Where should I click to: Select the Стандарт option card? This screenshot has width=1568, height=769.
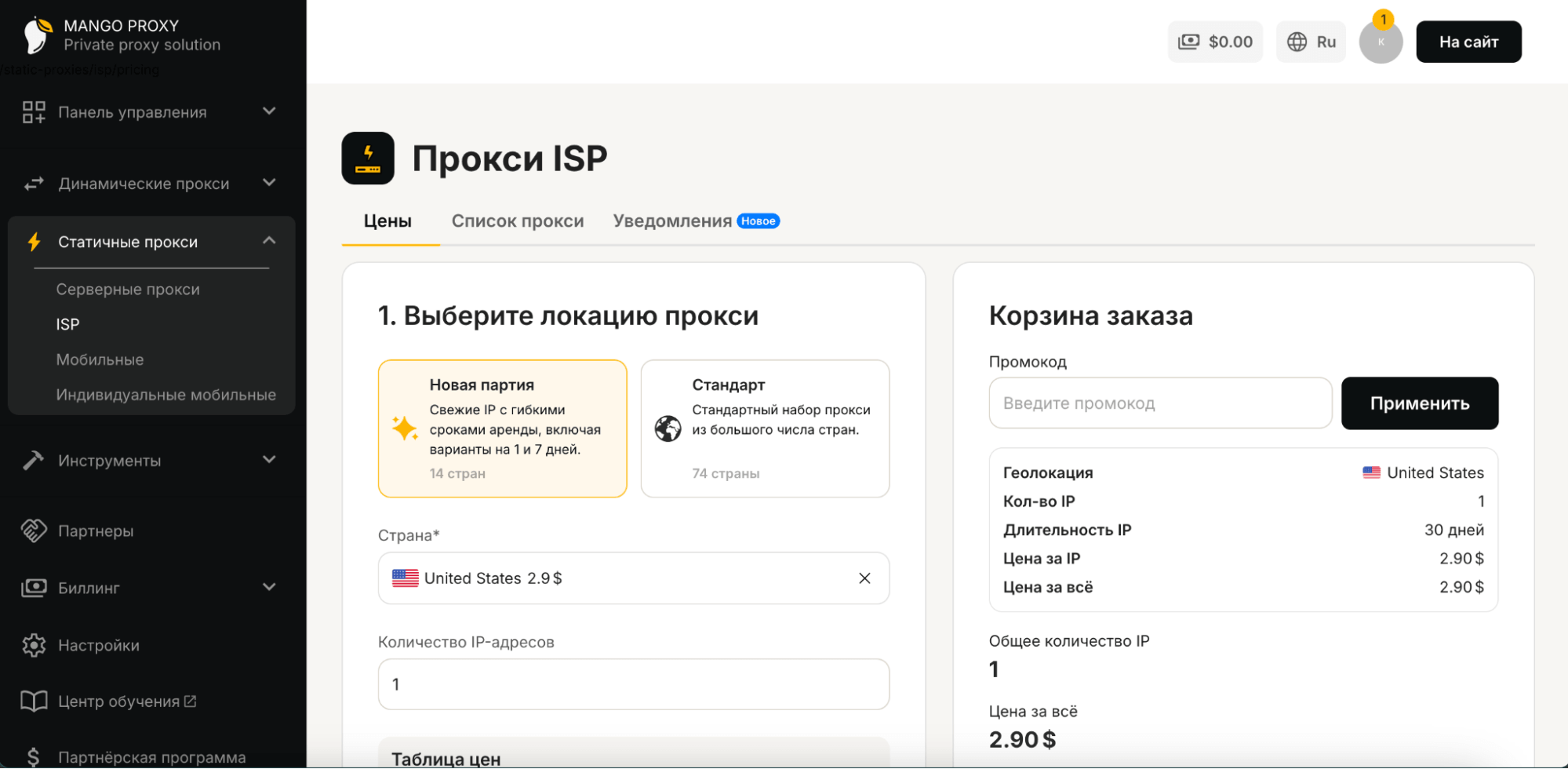point(765,428)
